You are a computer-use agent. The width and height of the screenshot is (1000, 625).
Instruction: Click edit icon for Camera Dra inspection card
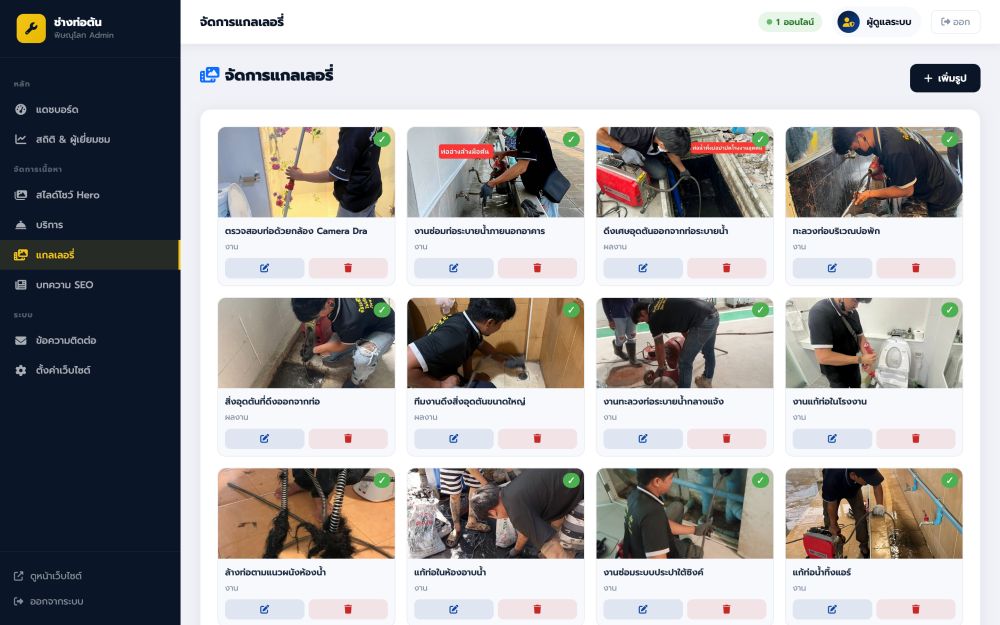click(x=264, y=268)
